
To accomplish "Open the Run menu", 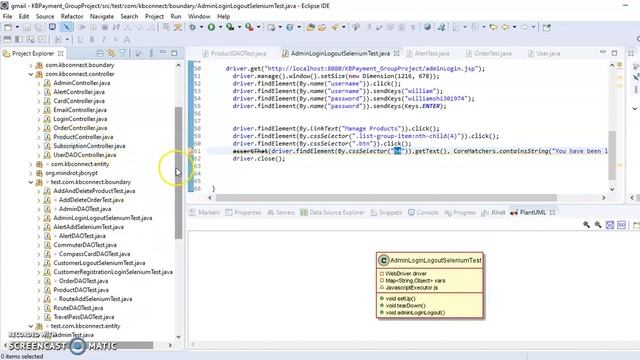I will 176,16.
